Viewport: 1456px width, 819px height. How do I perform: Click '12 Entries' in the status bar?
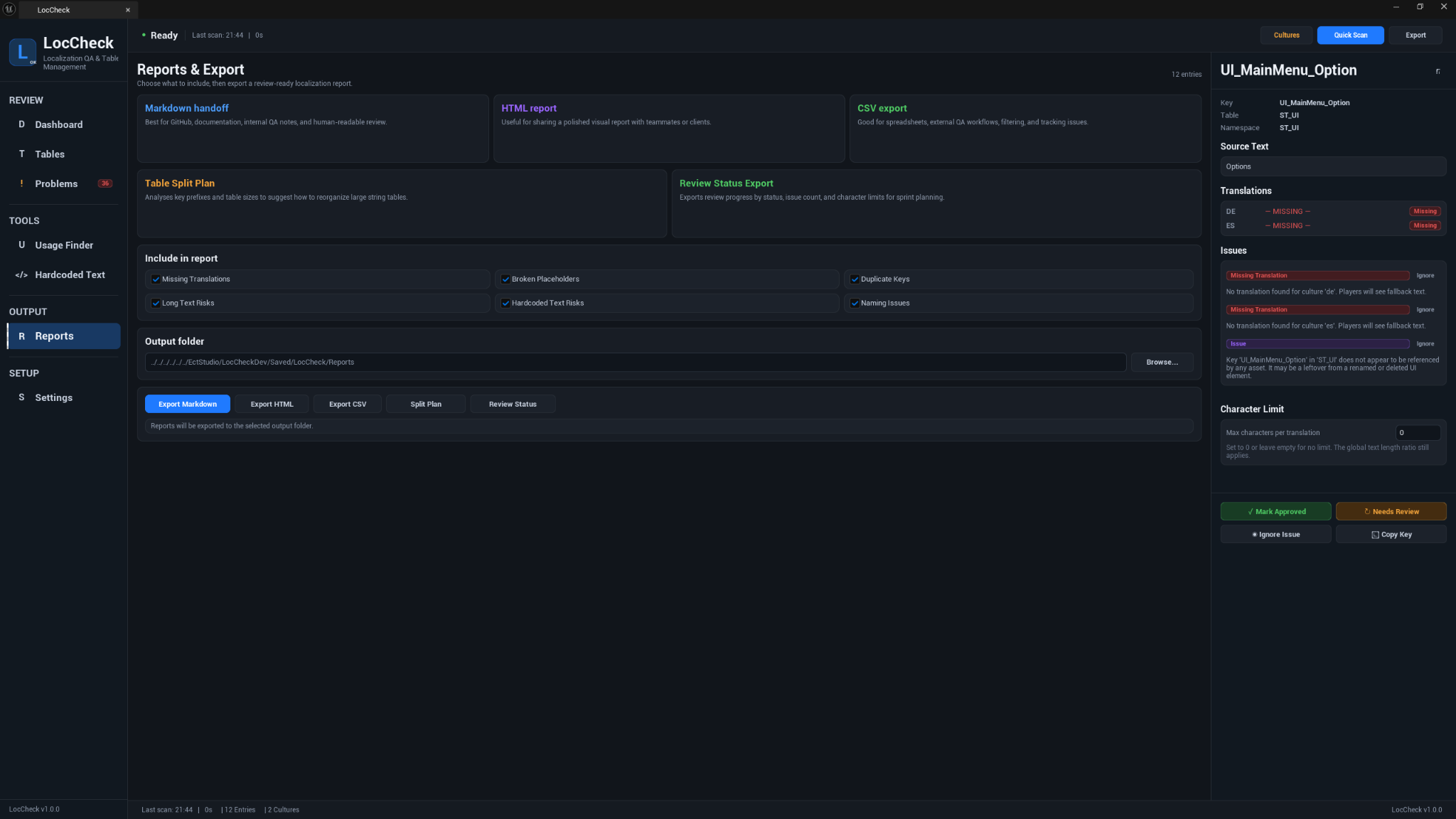point(240,810)
